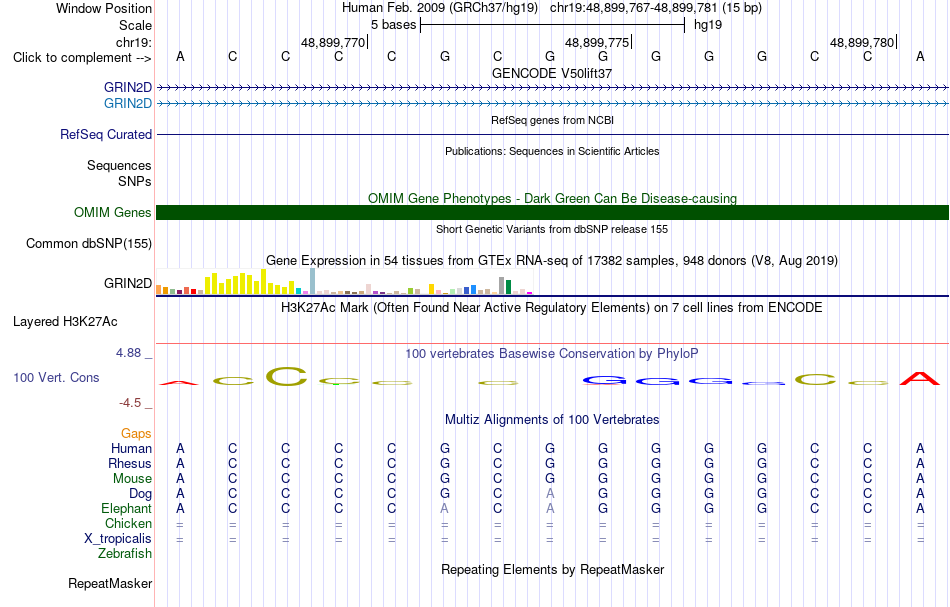Image resolution: width=950 pixels, height=607 pixels.
Task: Click the '100 Vert. Cons' track label
Action: (56, 377)
